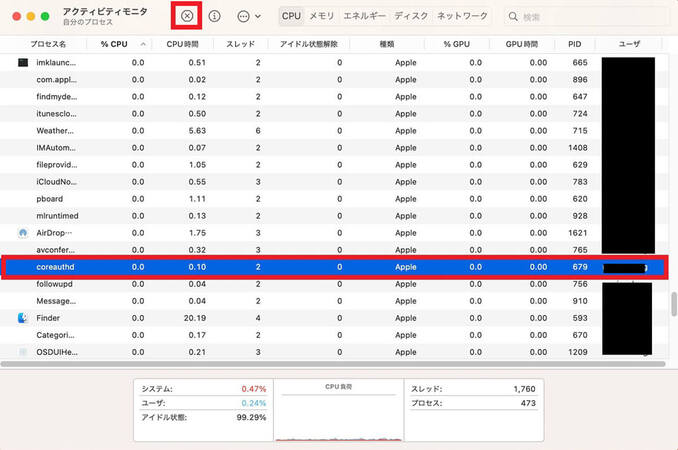Sort by the 種類 column header

[x=387, y=44]
